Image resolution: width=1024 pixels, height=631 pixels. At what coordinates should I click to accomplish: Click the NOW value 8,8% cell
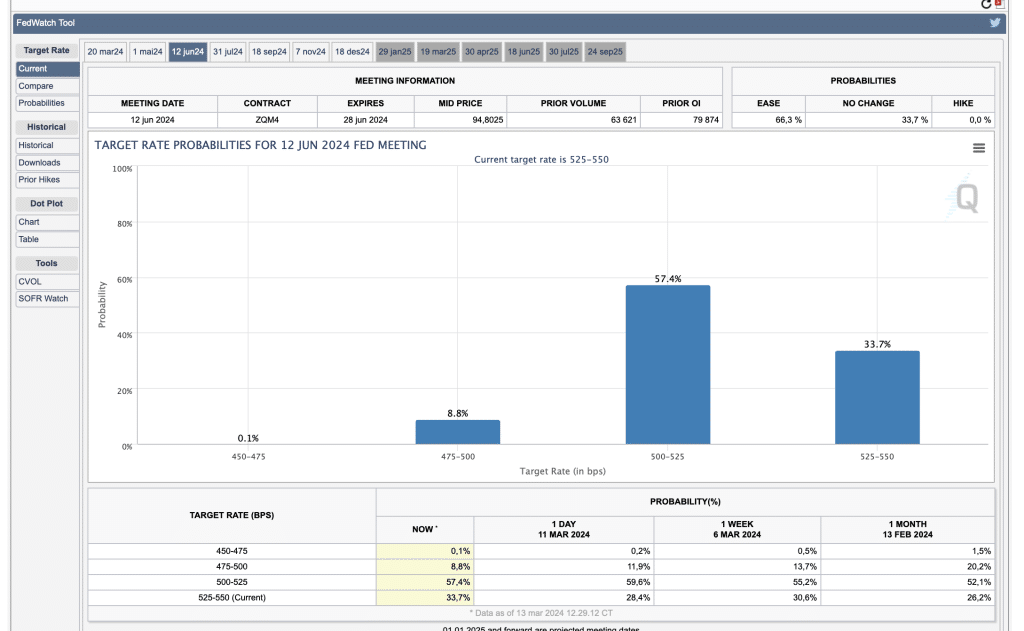pos(425,567)
